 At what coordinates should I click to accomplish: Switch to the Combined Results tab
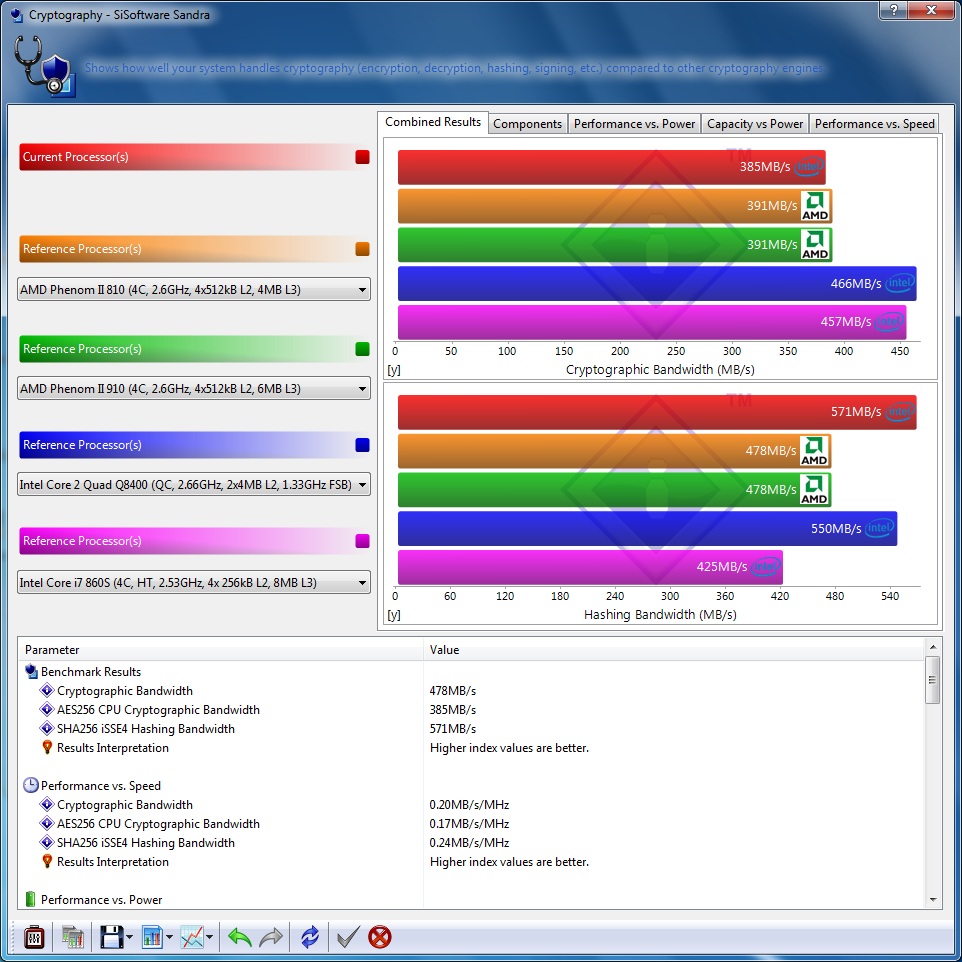coord(433,122)
